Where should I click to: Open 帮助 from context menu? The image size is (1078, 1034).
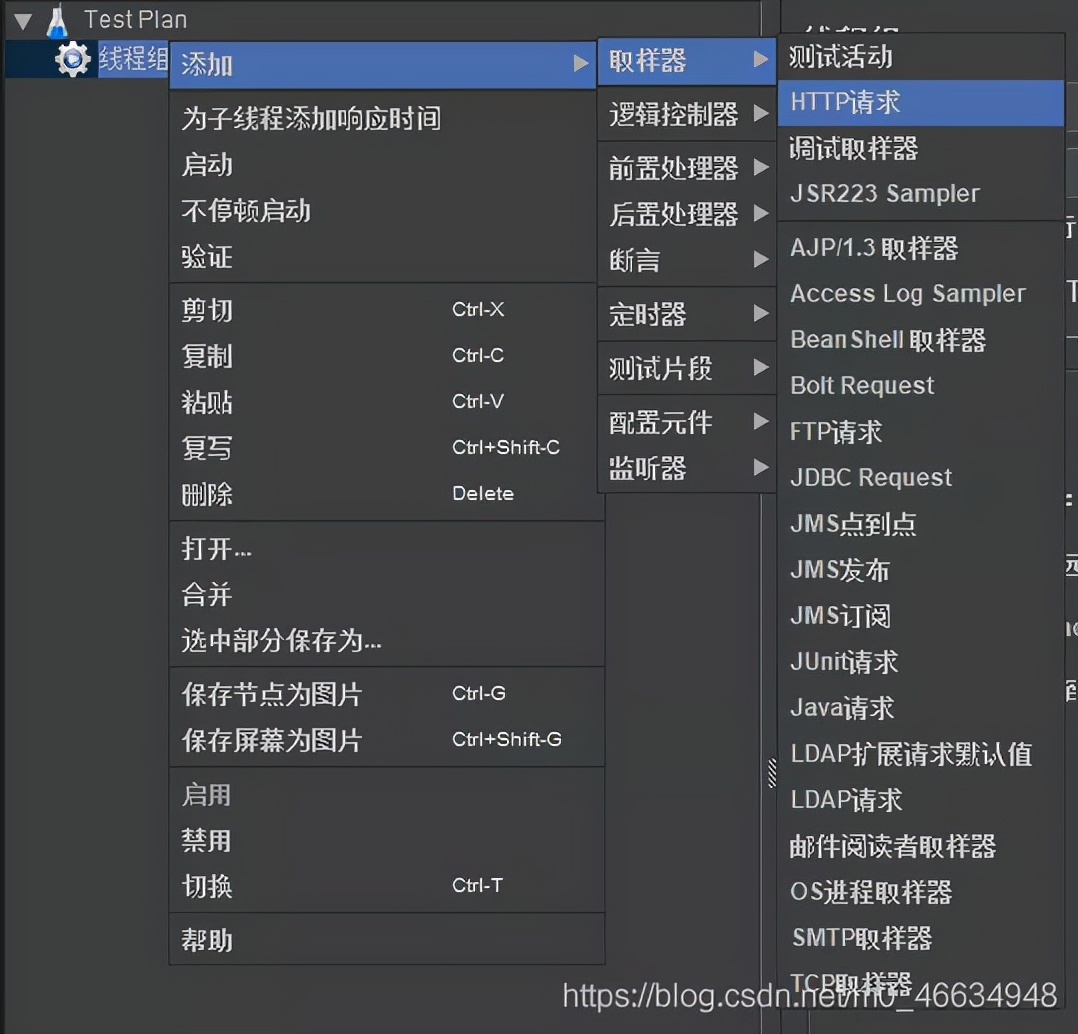(x=205, y=939)
